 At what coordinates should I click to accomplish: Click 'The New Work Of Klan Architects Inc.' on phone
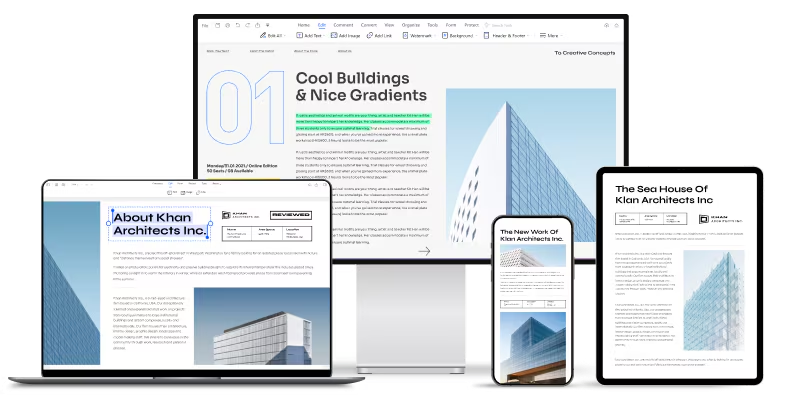pyautogui.click(x=532, y=235)
